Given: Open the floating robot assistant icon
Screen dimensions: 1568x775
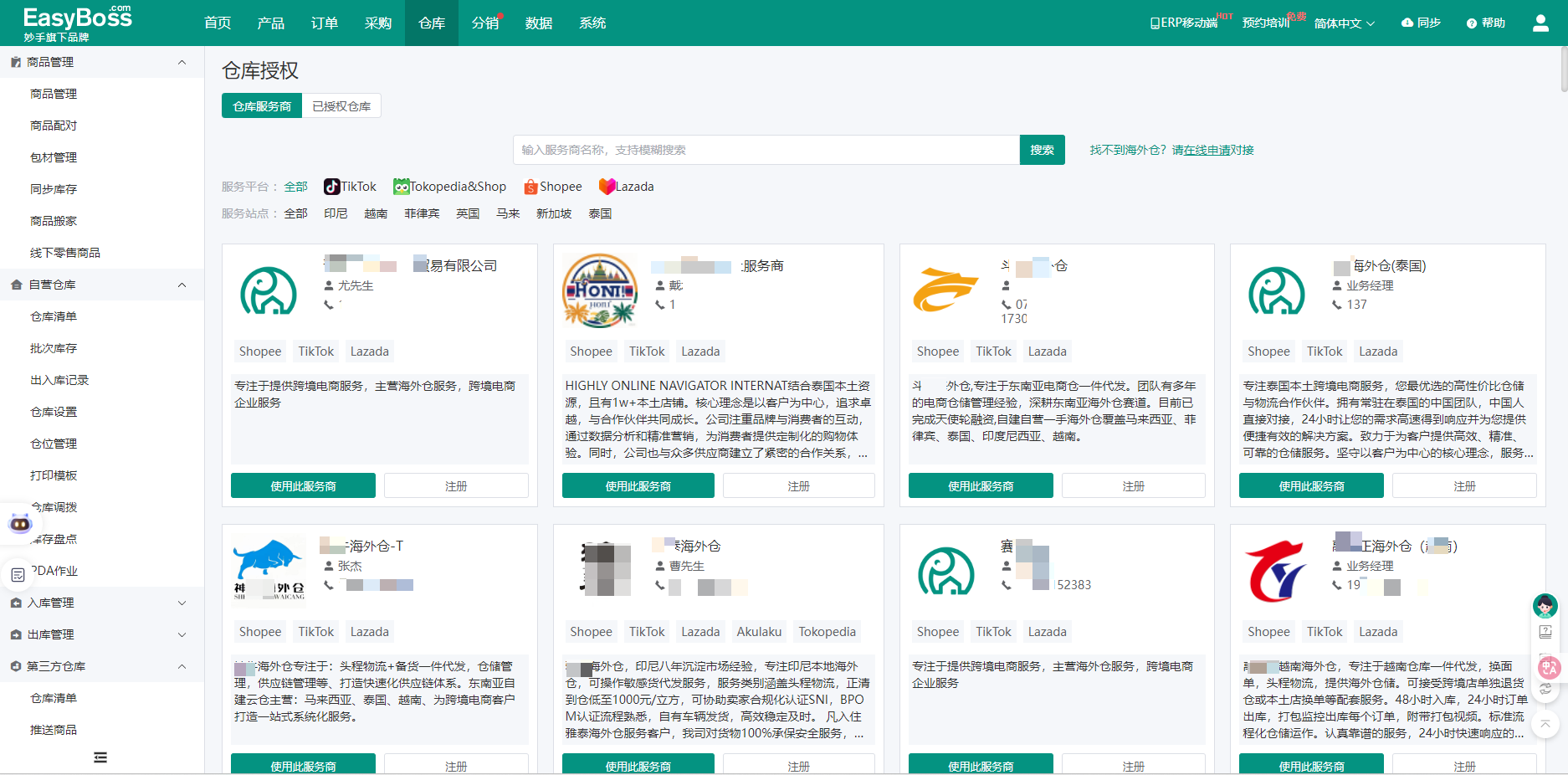Looking at the screenshot, I should (20, 524).
